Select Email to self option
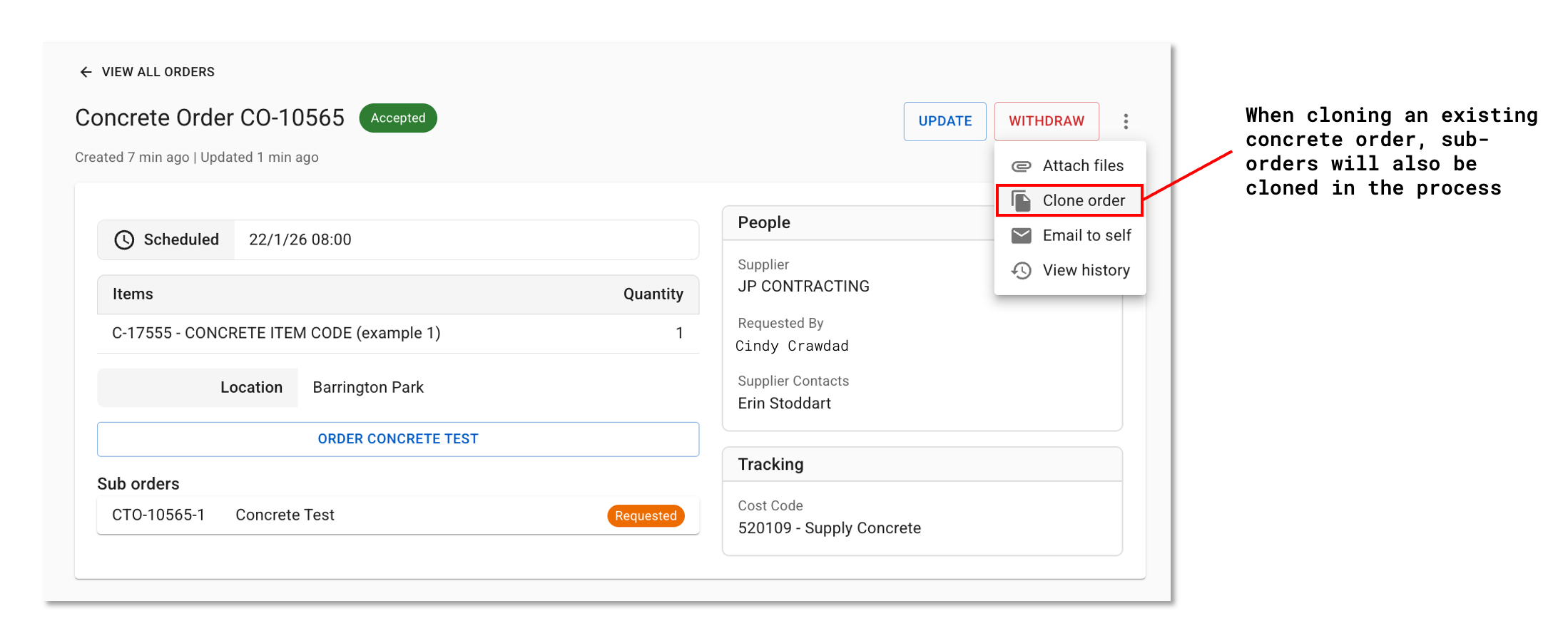Screen dimensions: 1568x643 coord(1086,236)
